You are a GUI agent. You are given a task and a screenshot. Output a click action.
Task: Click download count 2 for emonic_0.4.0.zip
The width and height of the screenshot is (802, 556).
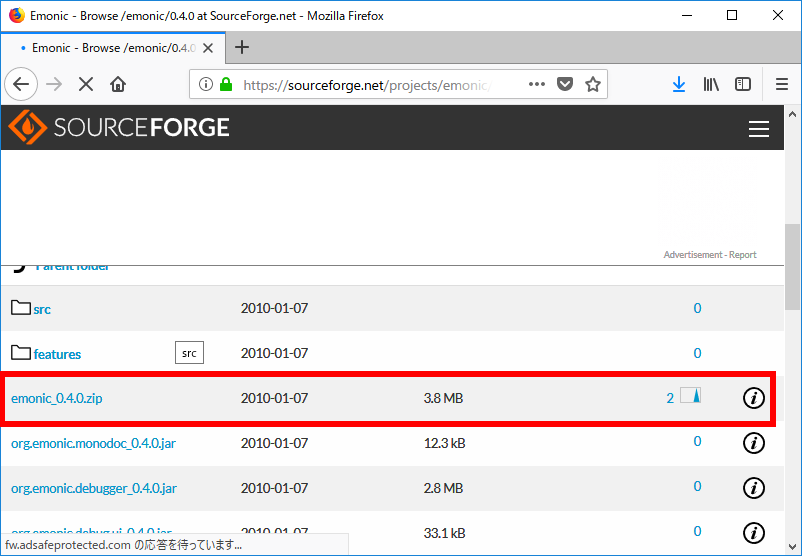click(670, 398)
